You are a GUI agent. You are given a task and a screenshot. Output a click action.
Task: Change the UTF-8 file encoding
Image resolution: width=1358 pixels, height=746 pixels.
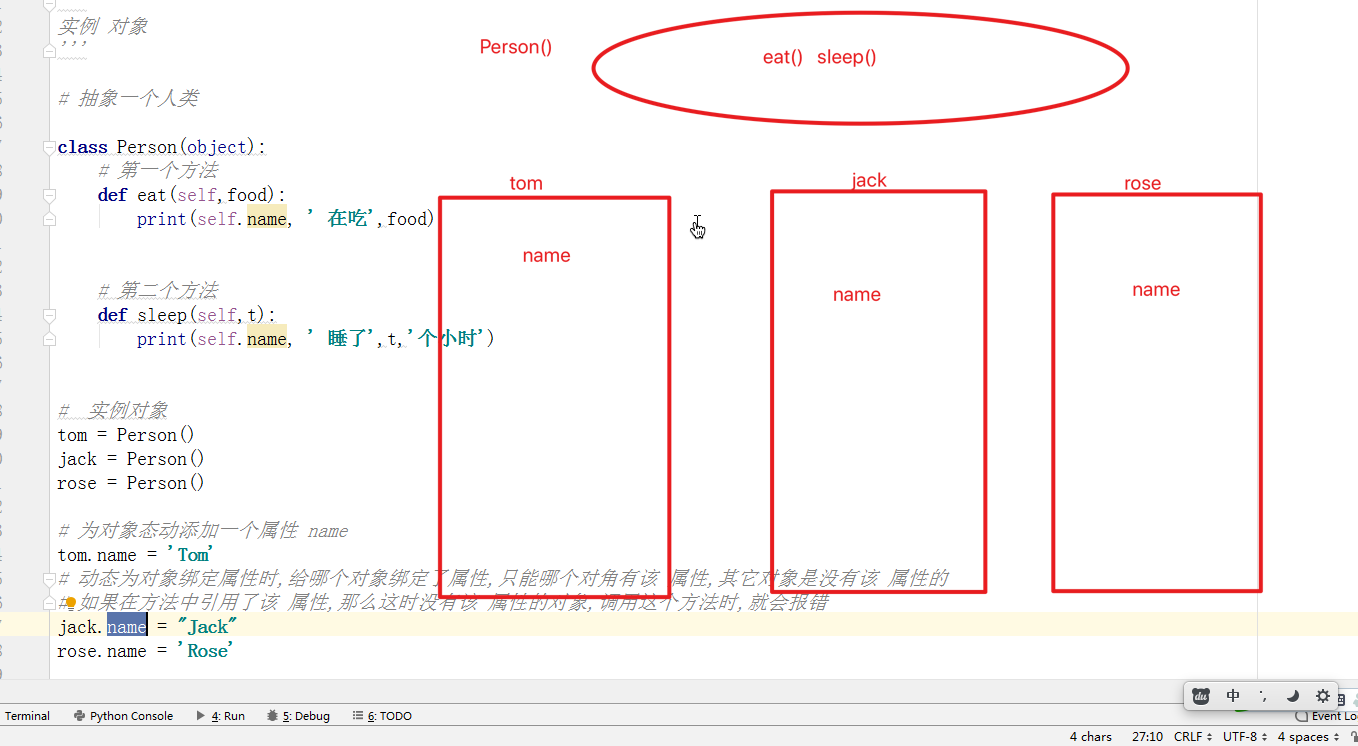point(1244,737)
